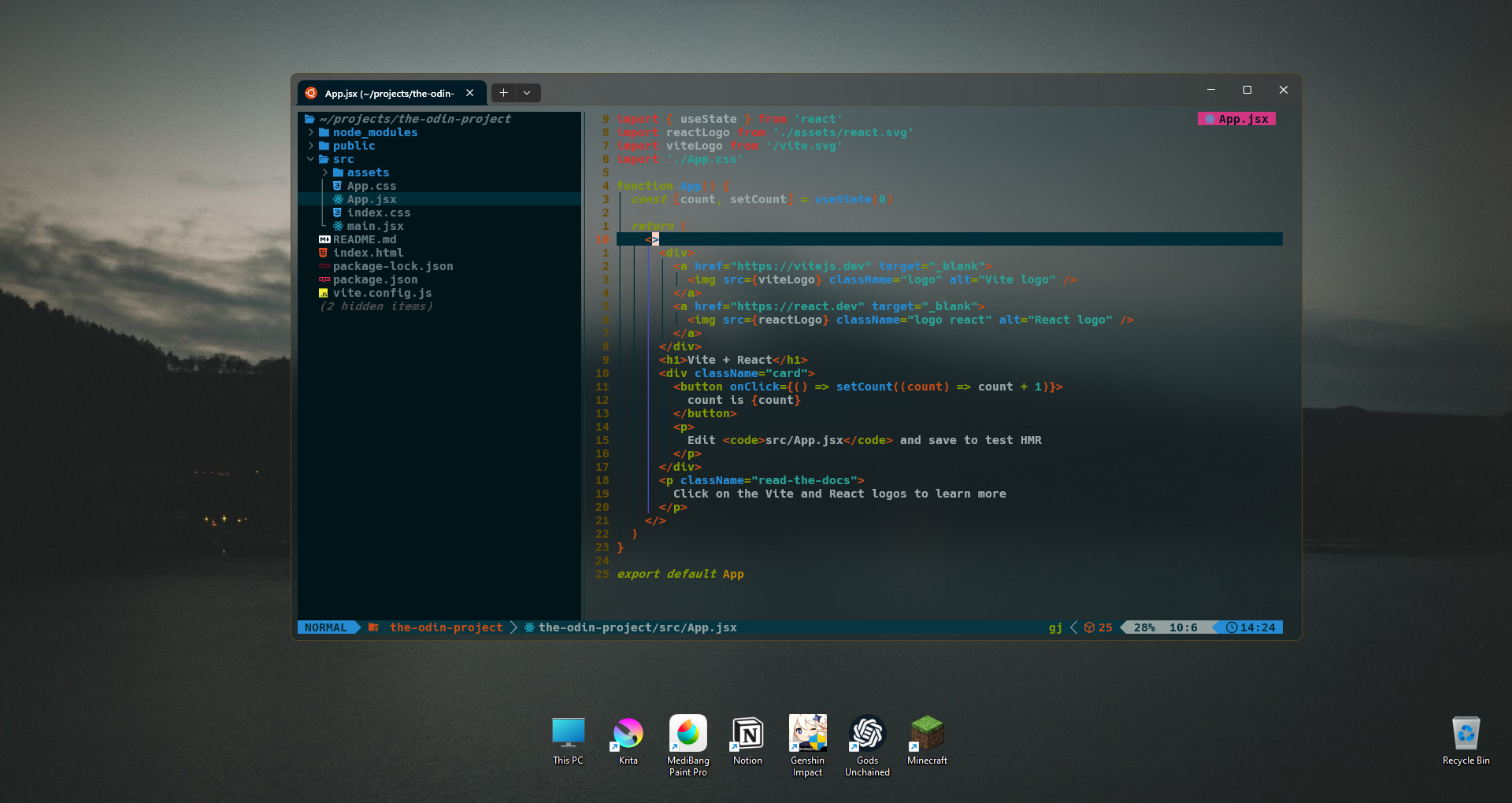The height and width of the screenshot is (803, 1512).
Task: Select package.json in the file explorer
Action: [375, 279]
